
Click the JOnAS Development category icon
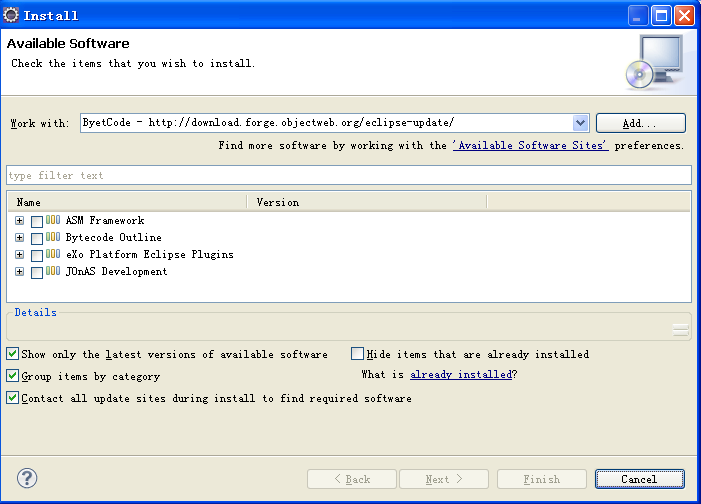53,271
